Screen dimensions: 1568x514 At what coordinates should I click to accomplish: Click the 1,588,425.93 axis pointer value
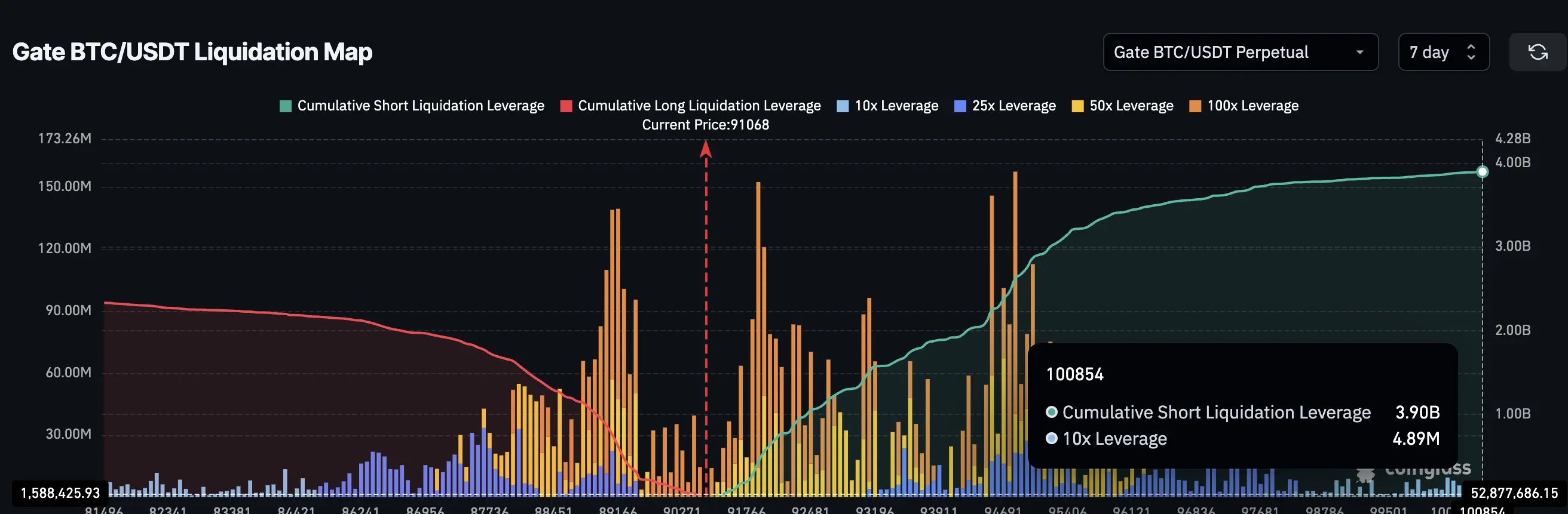(x=60, y=493)
